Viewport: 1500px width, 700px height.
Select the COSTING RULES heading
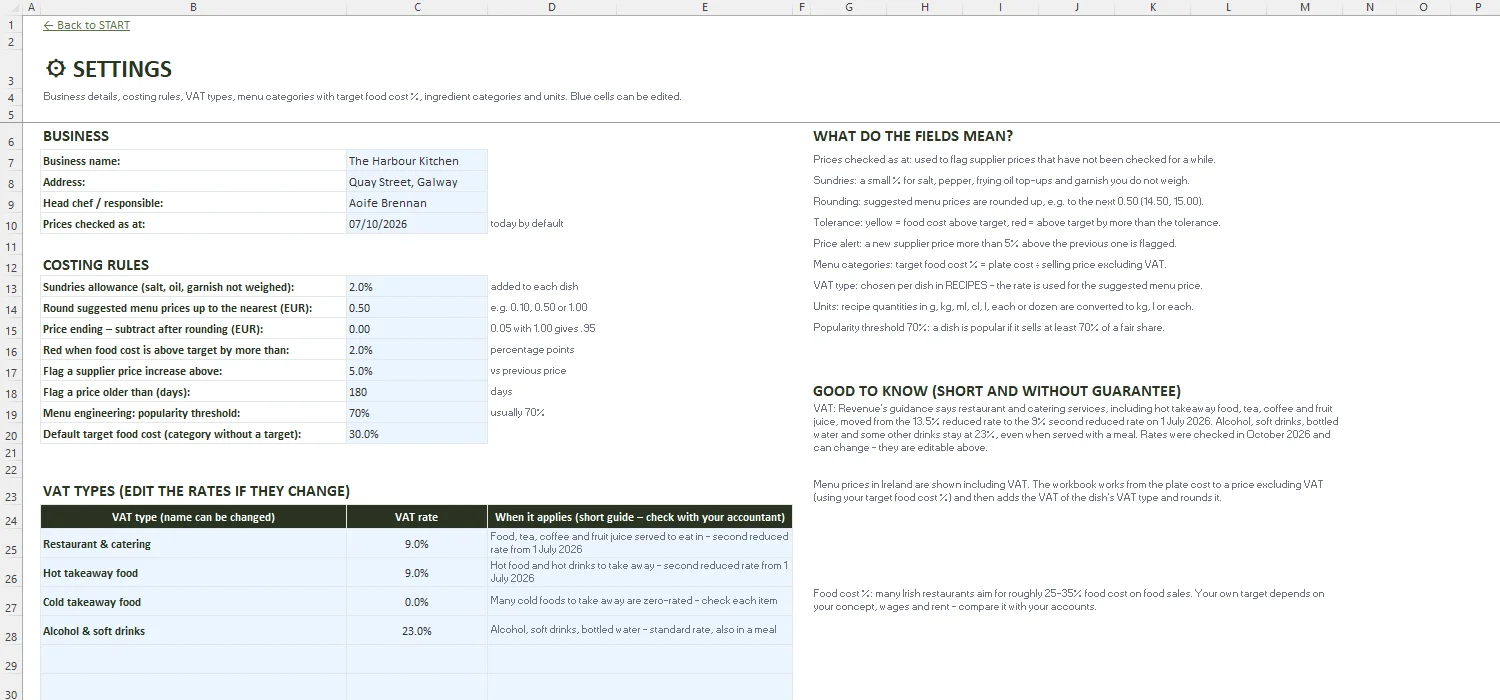tap(96, 265)
